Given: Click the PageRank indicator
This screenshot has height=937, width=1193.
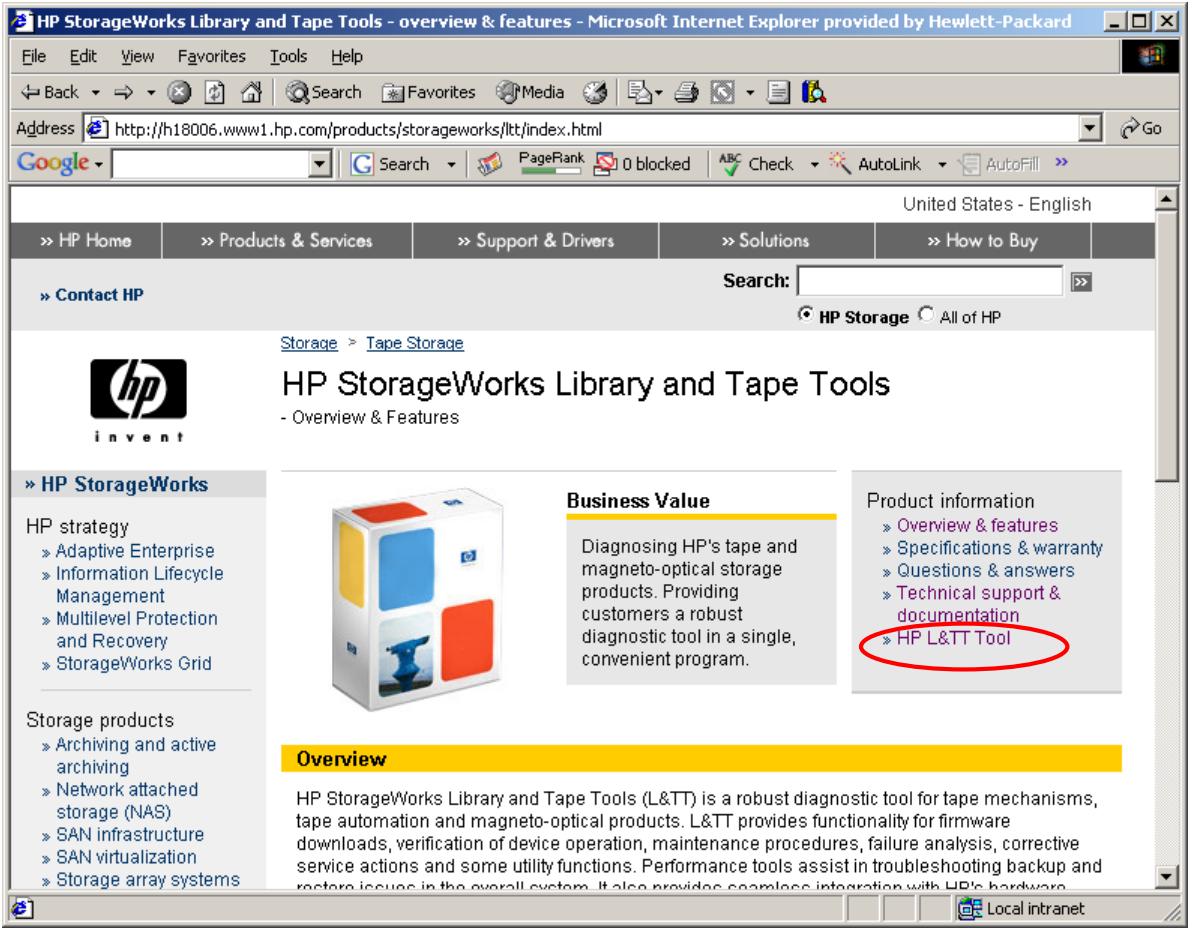Looking at the screenshot, I should click(551, 163).
